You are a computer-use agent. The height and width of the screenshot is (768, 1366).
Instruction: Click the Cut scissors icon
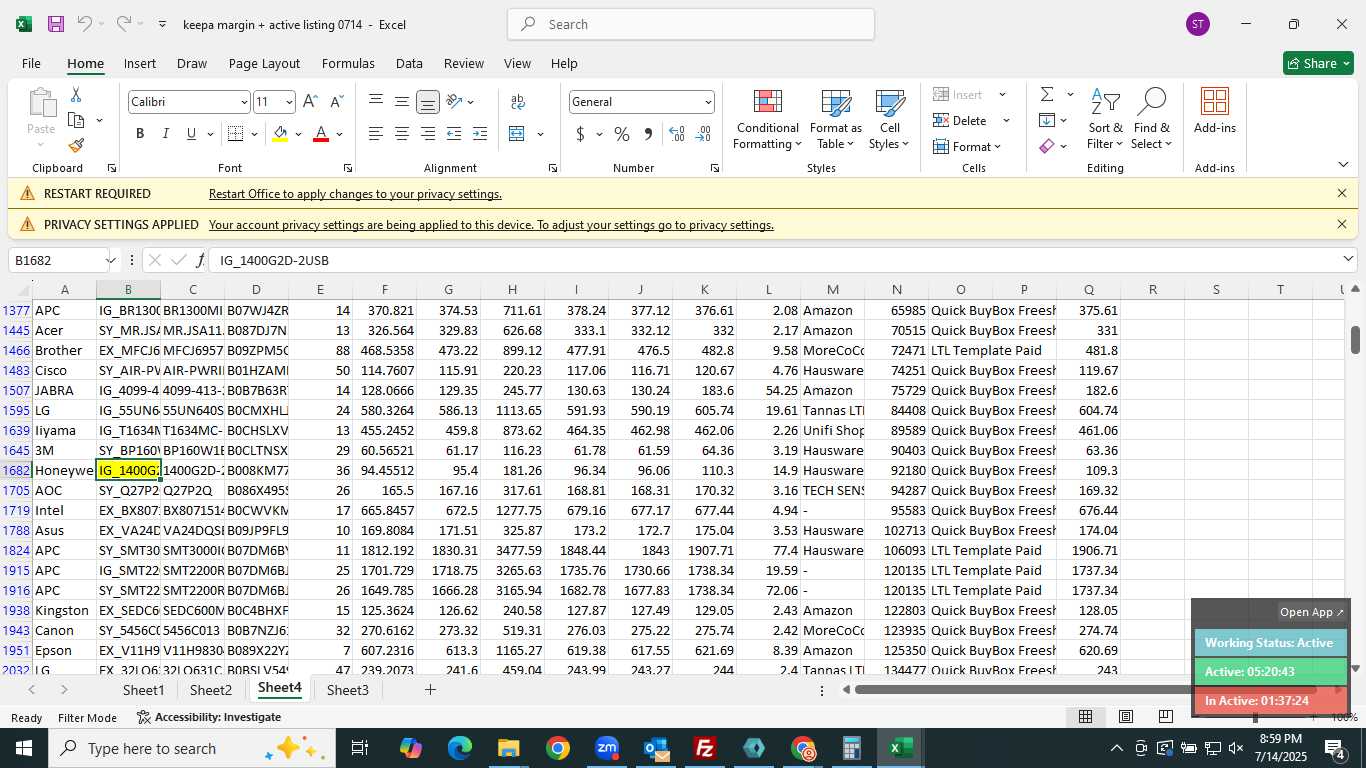pos(75,95)
